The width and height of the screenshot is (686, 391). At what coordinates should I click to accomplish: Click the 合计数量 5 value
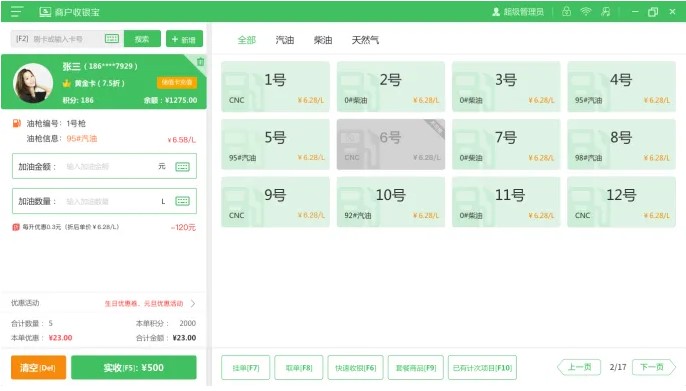click(50, 323)
